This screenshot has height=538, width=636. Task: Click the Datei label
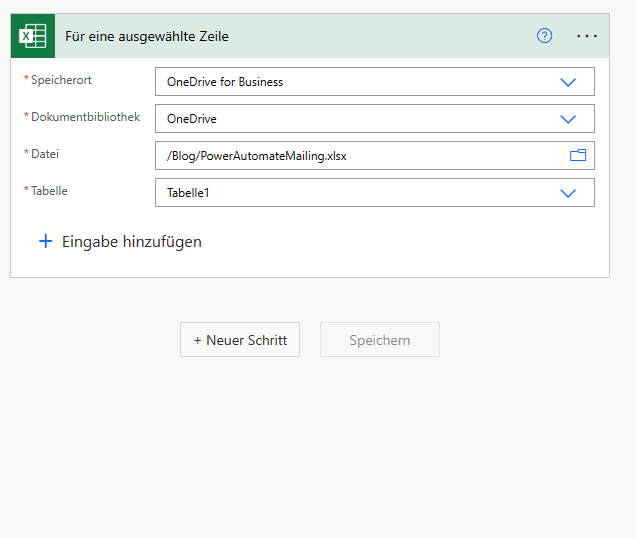(45, 154)
